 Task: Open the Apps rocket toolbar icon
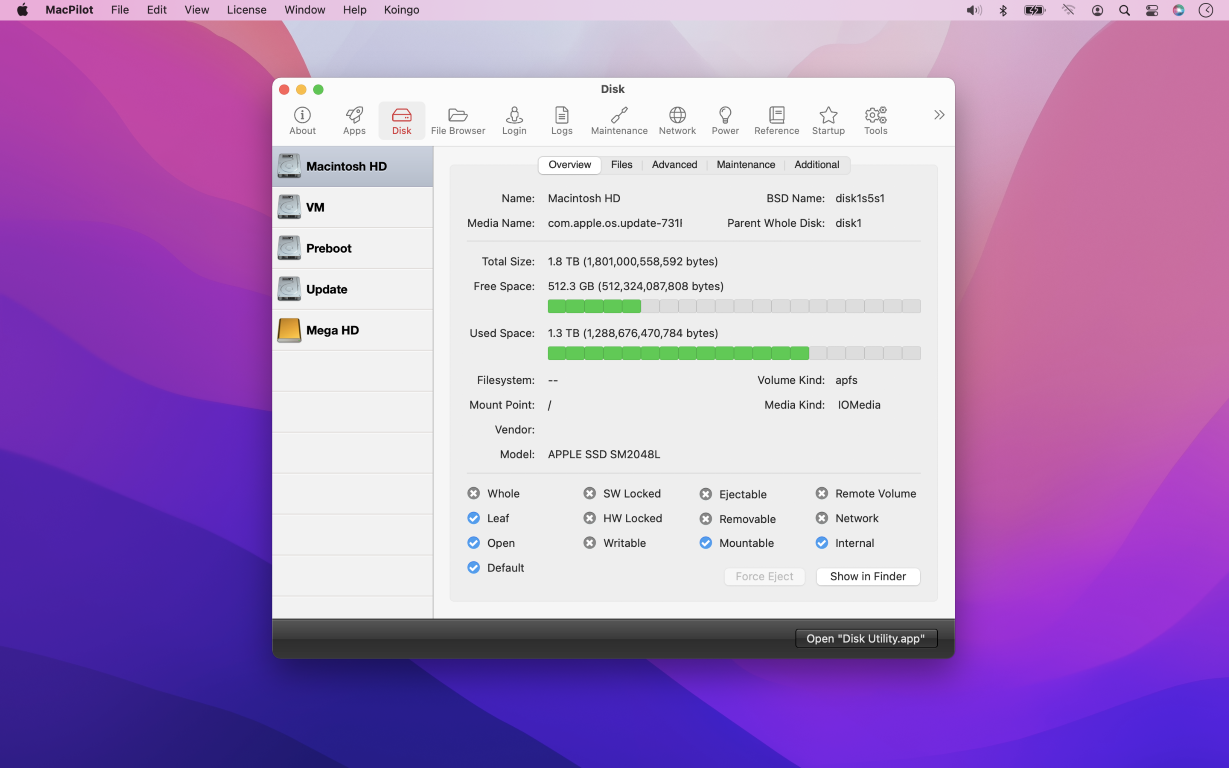pos(354,120)
